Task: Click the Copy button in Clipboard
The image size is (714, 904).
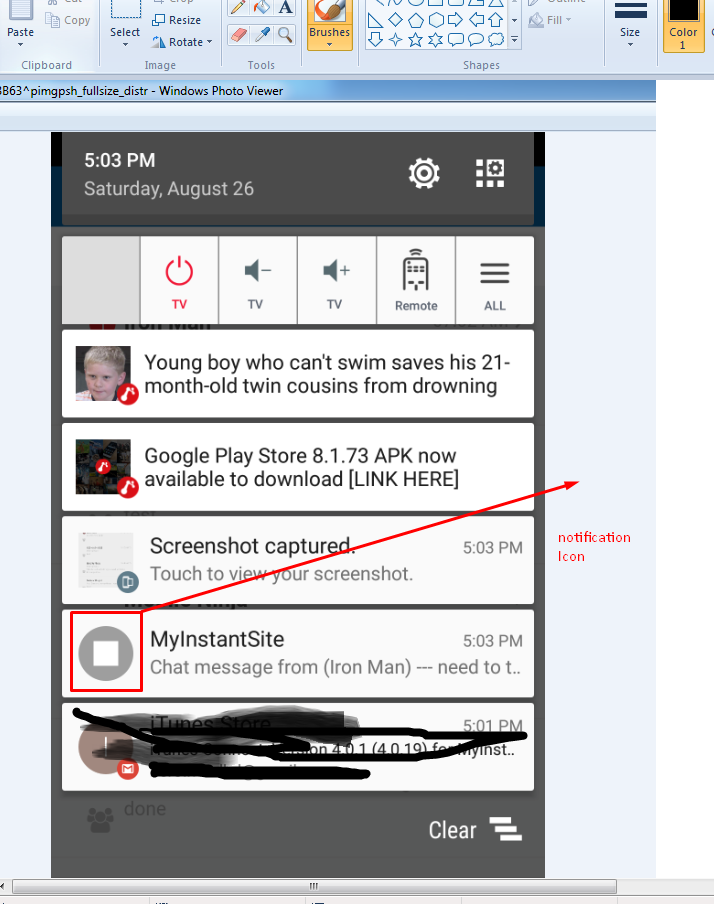Action: [x=69, y=20]
